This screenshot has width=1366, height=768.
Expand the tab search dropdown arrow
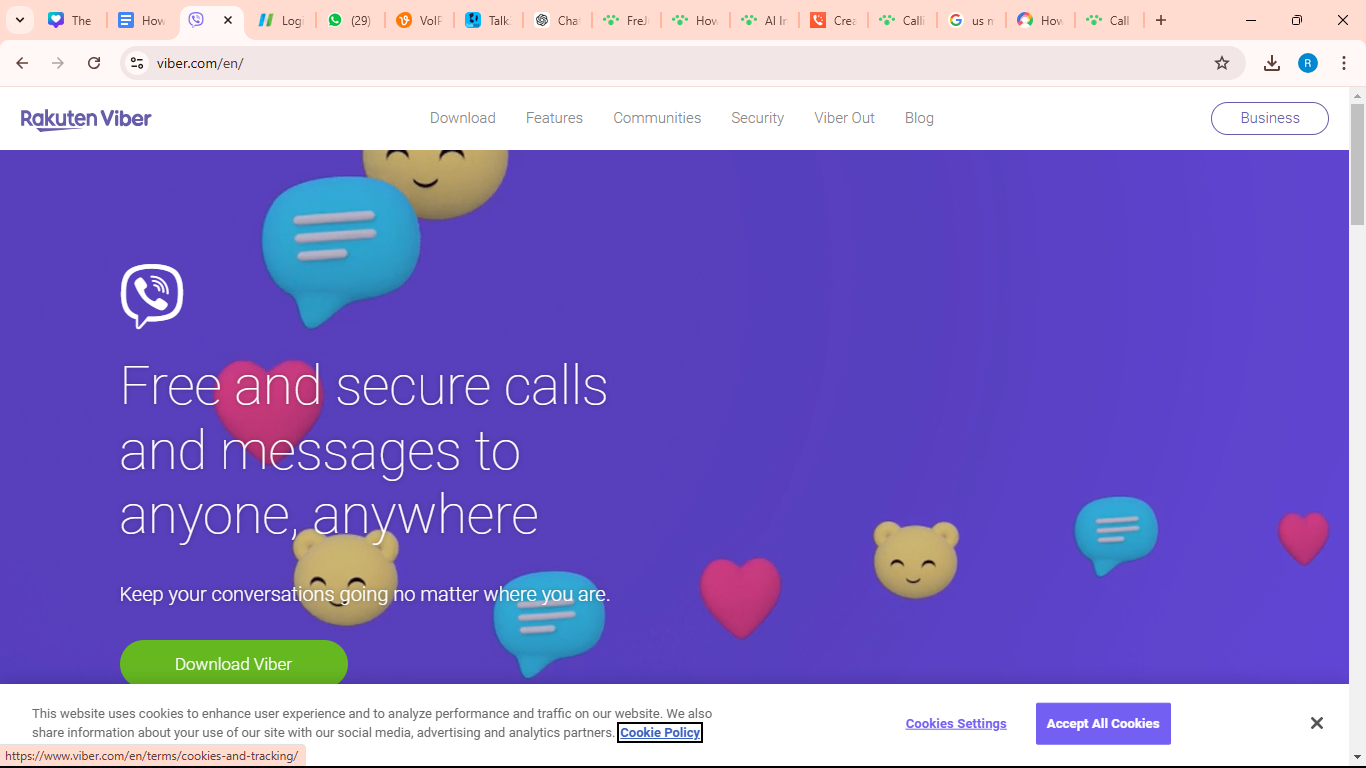coord(20,20)
